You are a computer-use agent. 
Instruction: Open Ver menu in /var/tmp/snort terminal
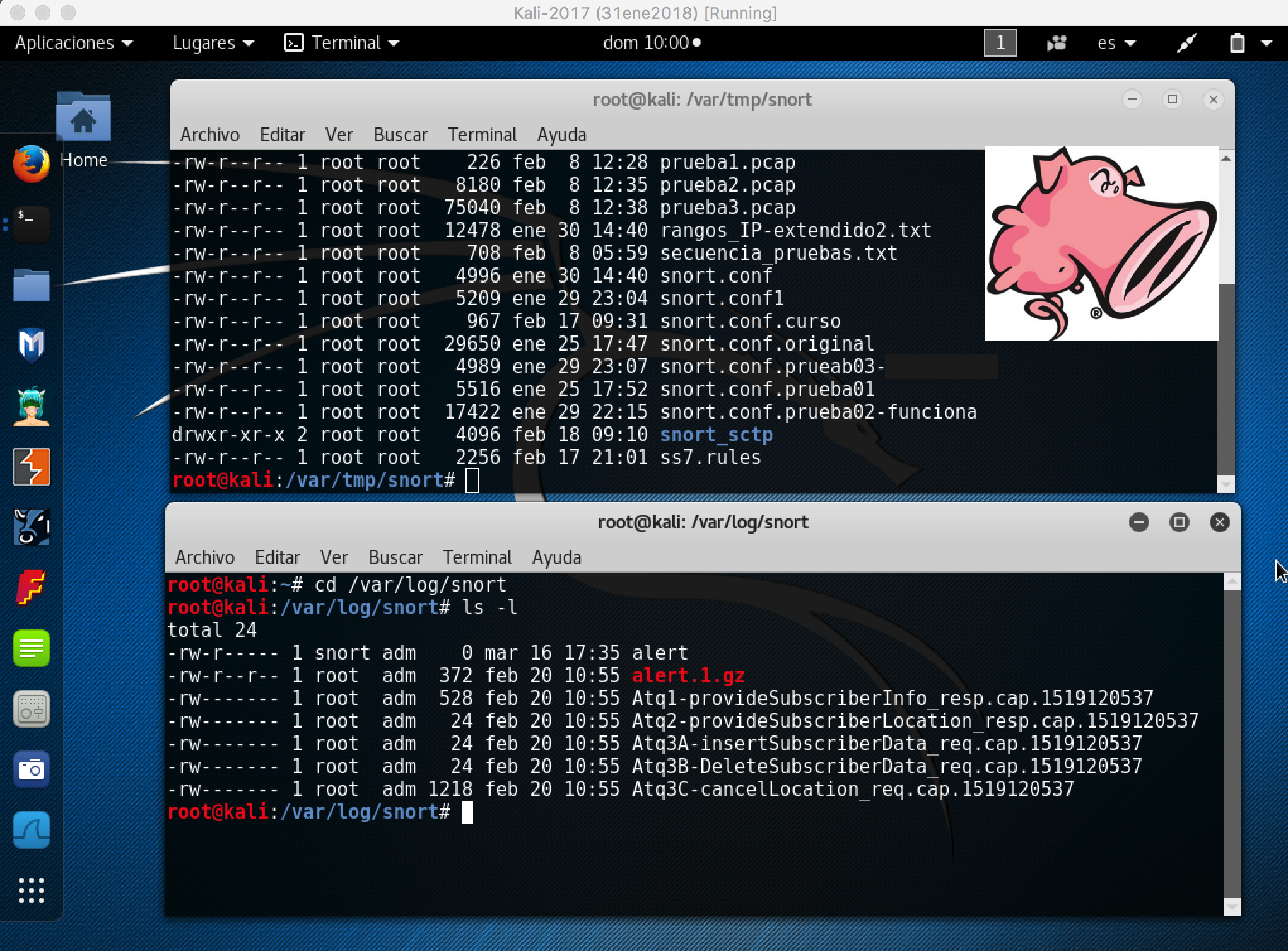coord(339,135)
